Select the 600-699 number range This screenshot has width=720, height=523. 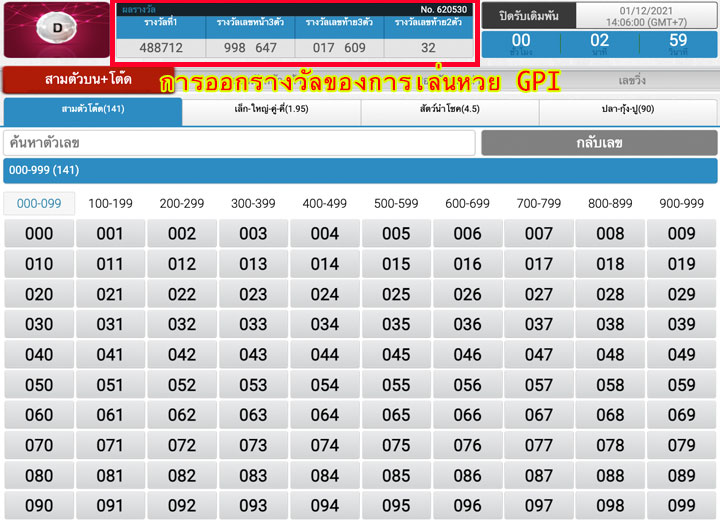pyautogui.click(x=467, y=203)
